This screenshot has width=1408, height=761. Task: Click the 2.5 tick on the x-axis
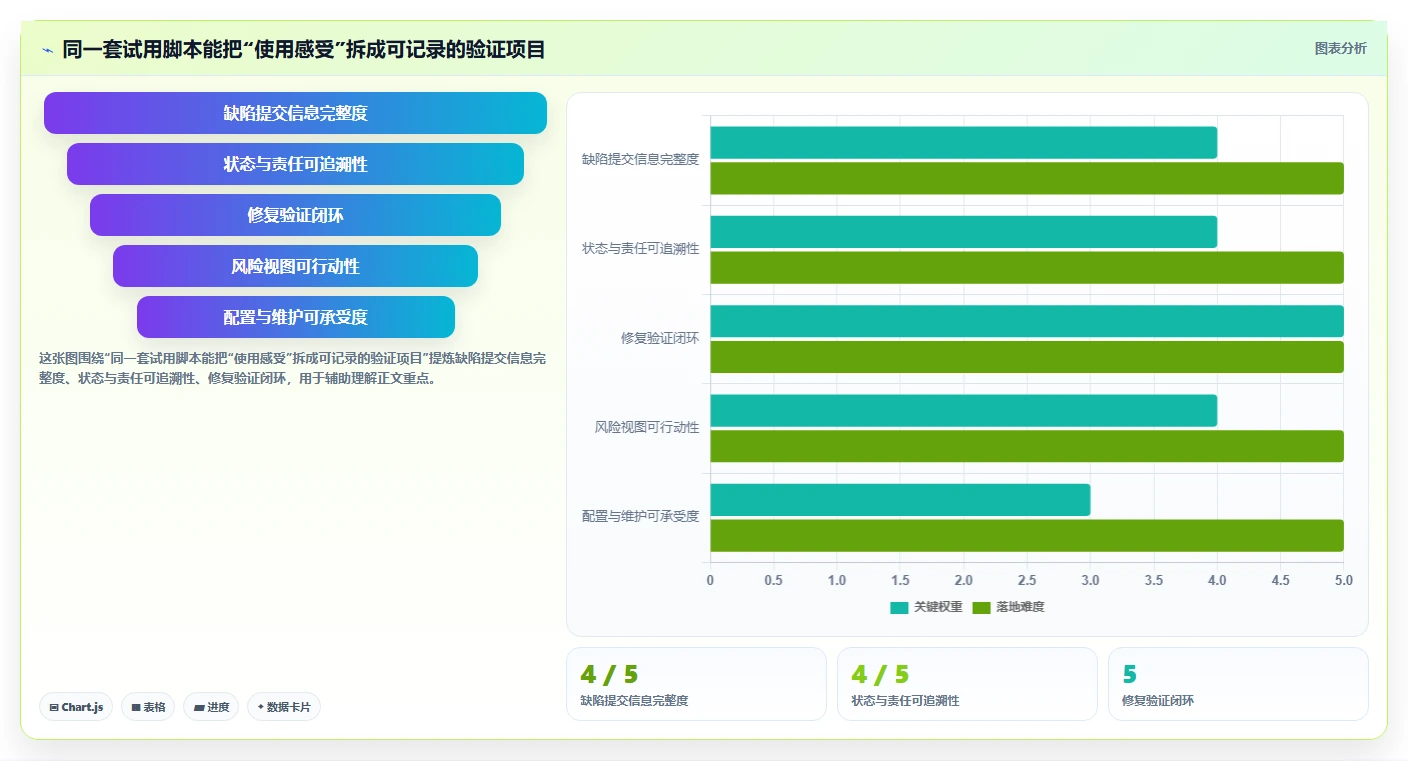pos(1027,580)
